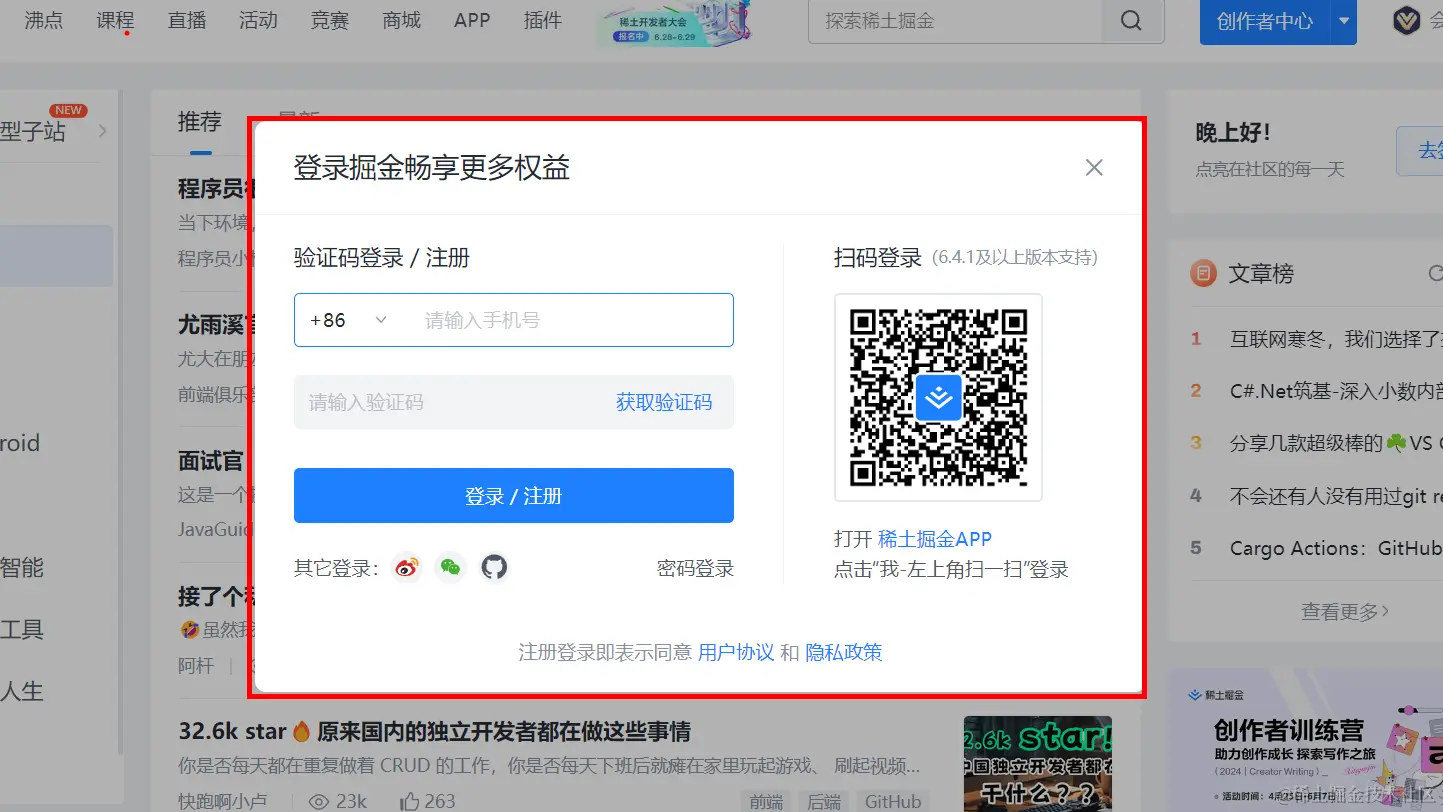Click the QR code image for scan login
The height and width of the screenshot is (812, 1443).
pos(938,397)
